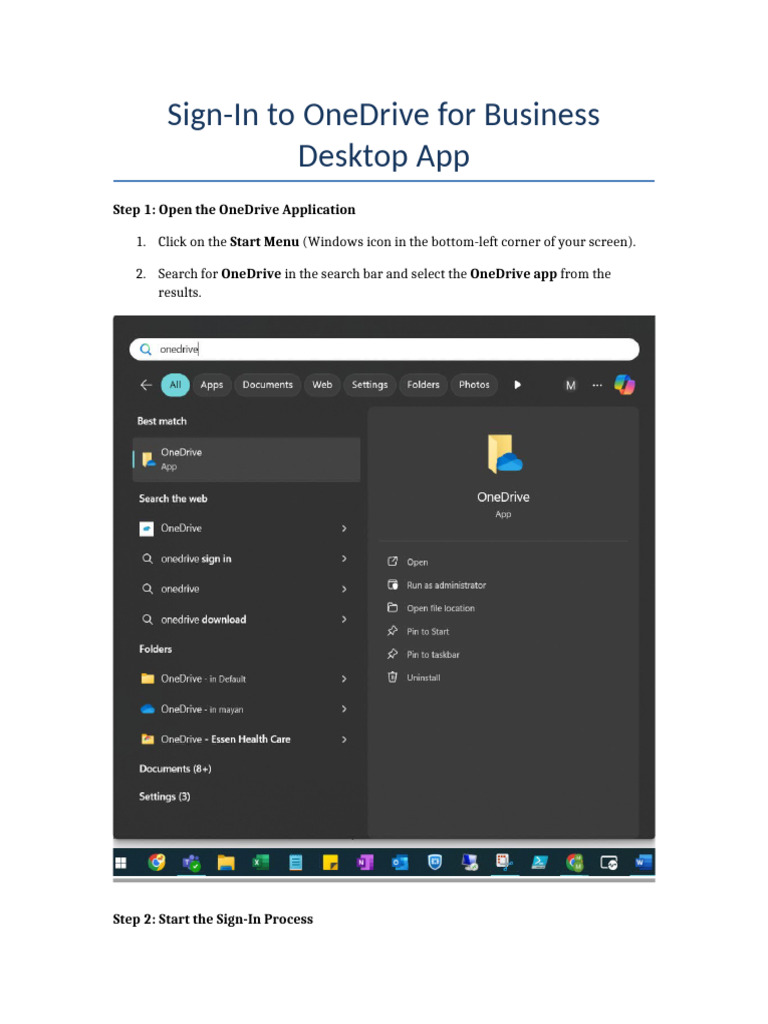768x1024 pixels.
Task: Open Microsoft Teams from the taskbar
Action: click(191, 863)
